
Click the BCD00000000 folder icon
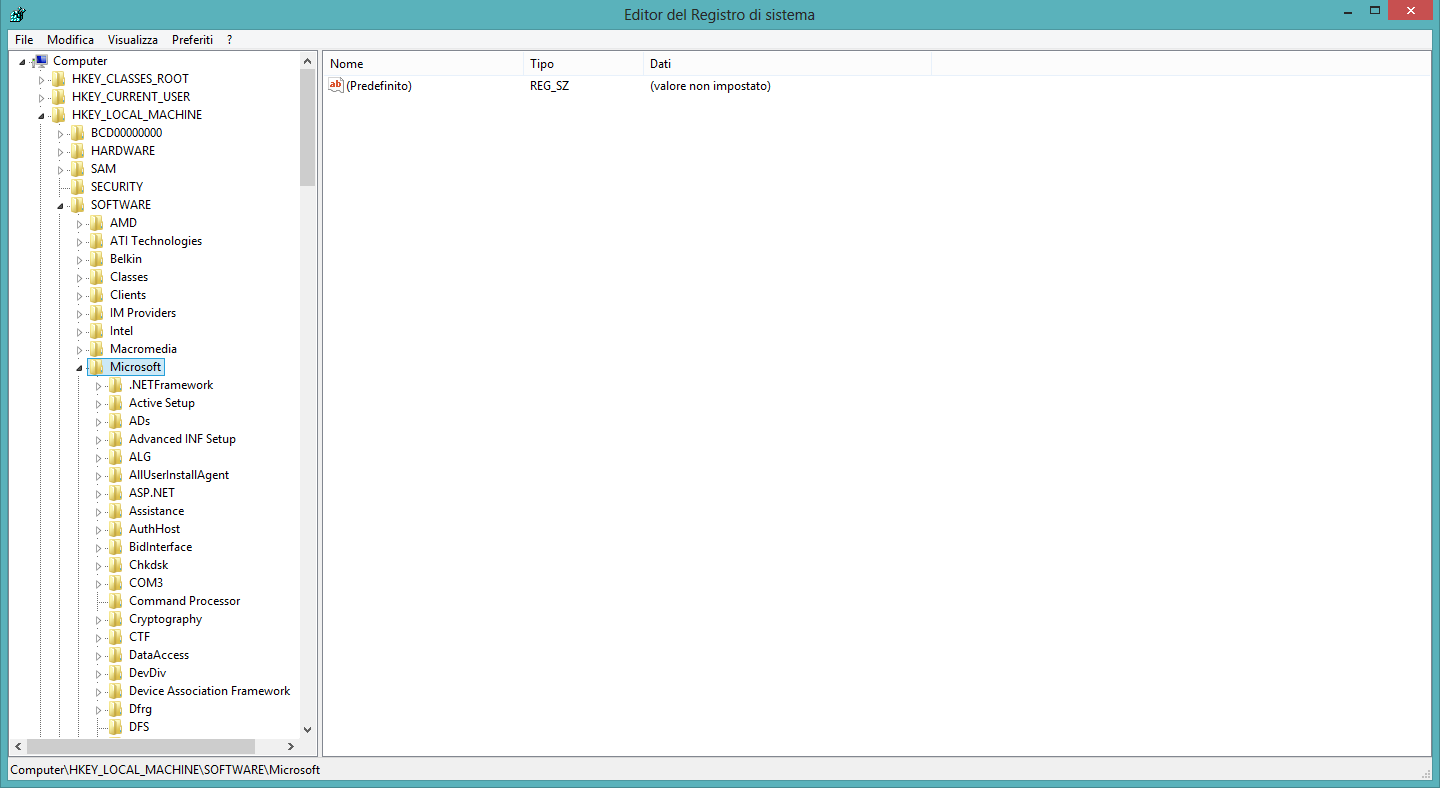[78, 133]
